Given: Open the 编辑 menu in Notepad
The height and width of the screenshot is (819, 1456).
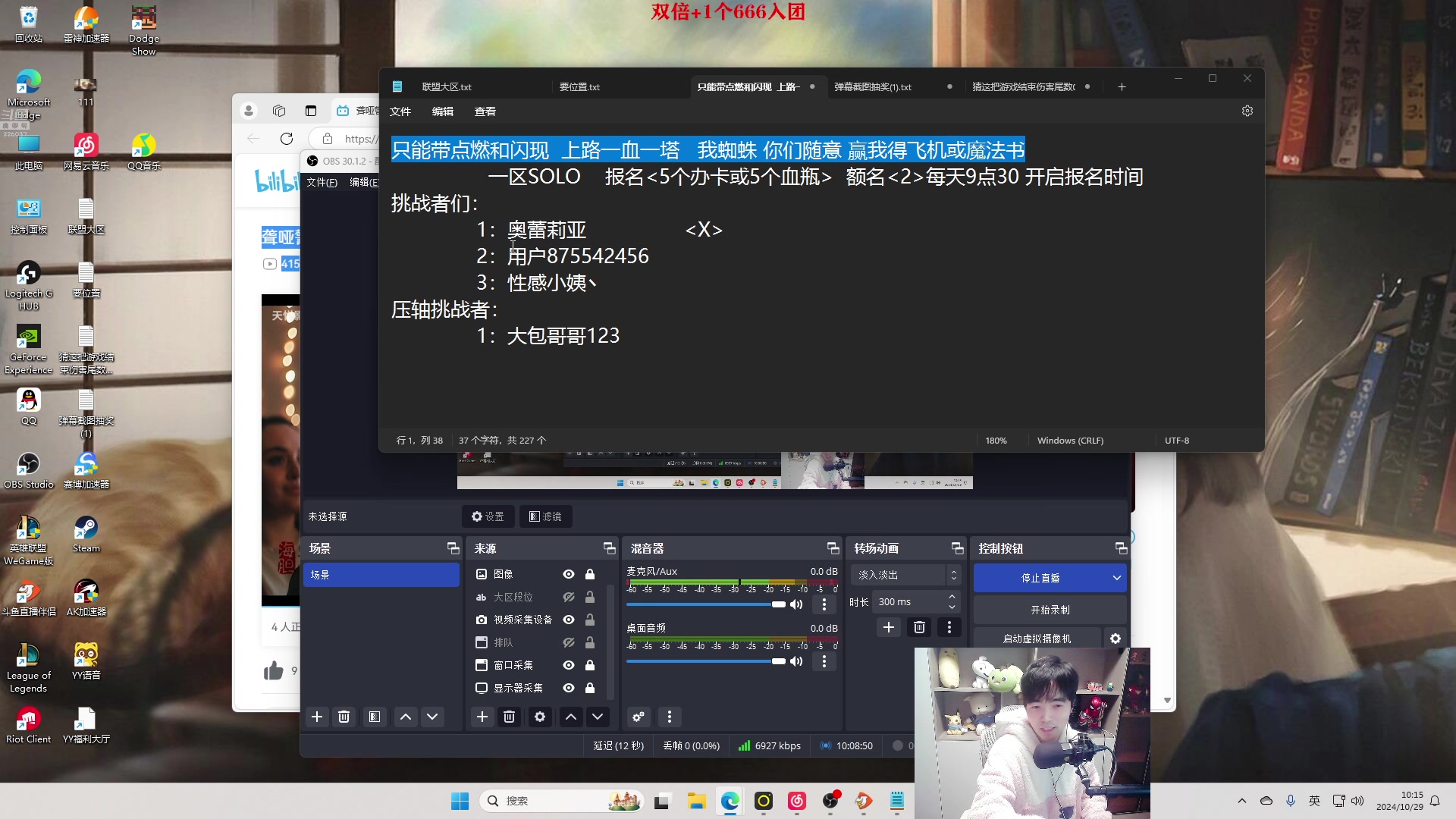Looking at the screenshot, I should 442,111.
